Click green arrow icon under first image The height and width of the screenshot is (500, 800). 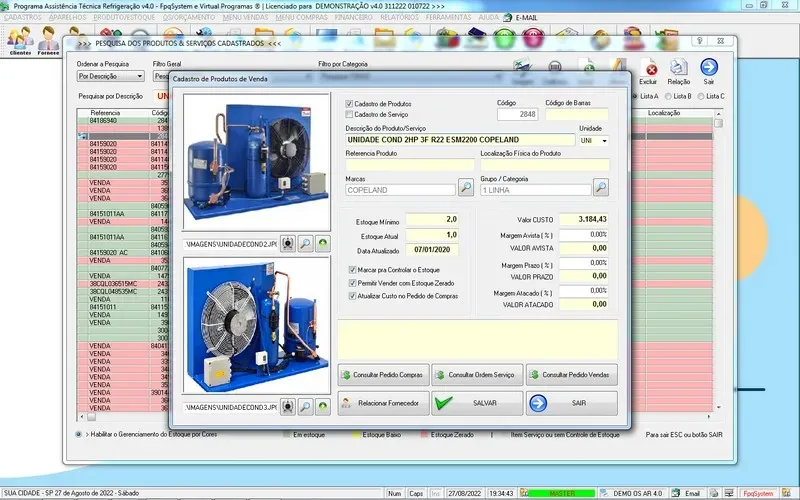coord(323,243)
